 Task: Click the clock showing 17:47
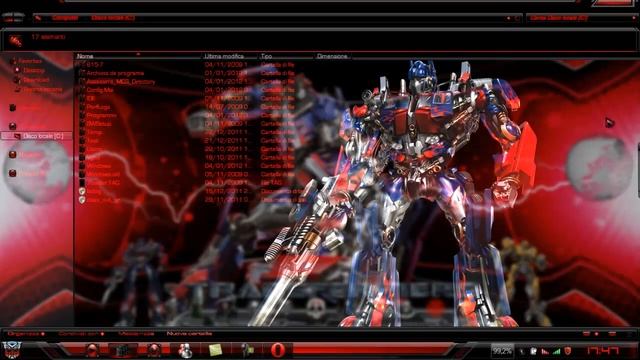coord(602,351)
